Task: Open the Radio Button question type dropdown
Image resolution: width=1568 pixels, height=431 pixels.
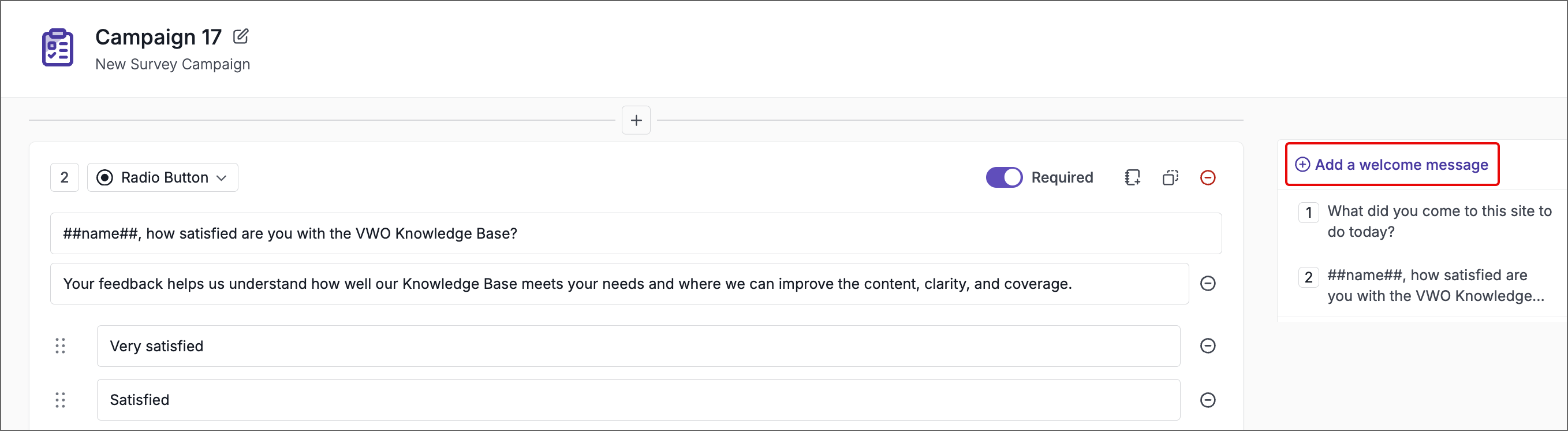Action: tap(163, 177)
